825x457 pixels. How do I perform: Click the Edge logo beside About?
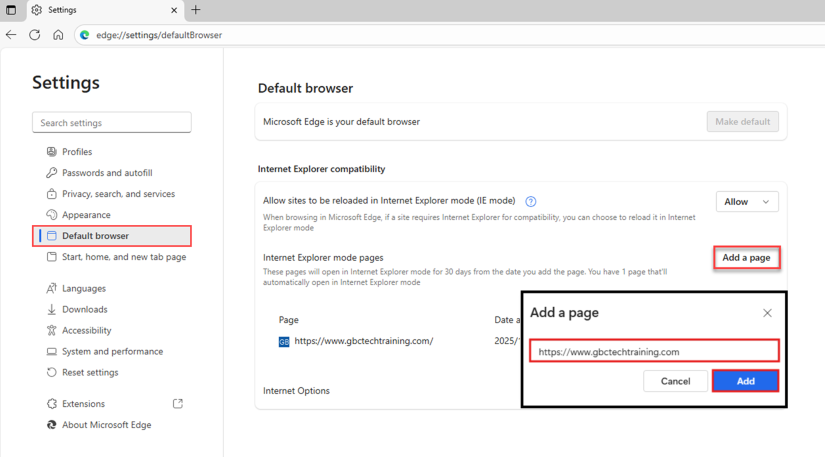tap(52, 425)
